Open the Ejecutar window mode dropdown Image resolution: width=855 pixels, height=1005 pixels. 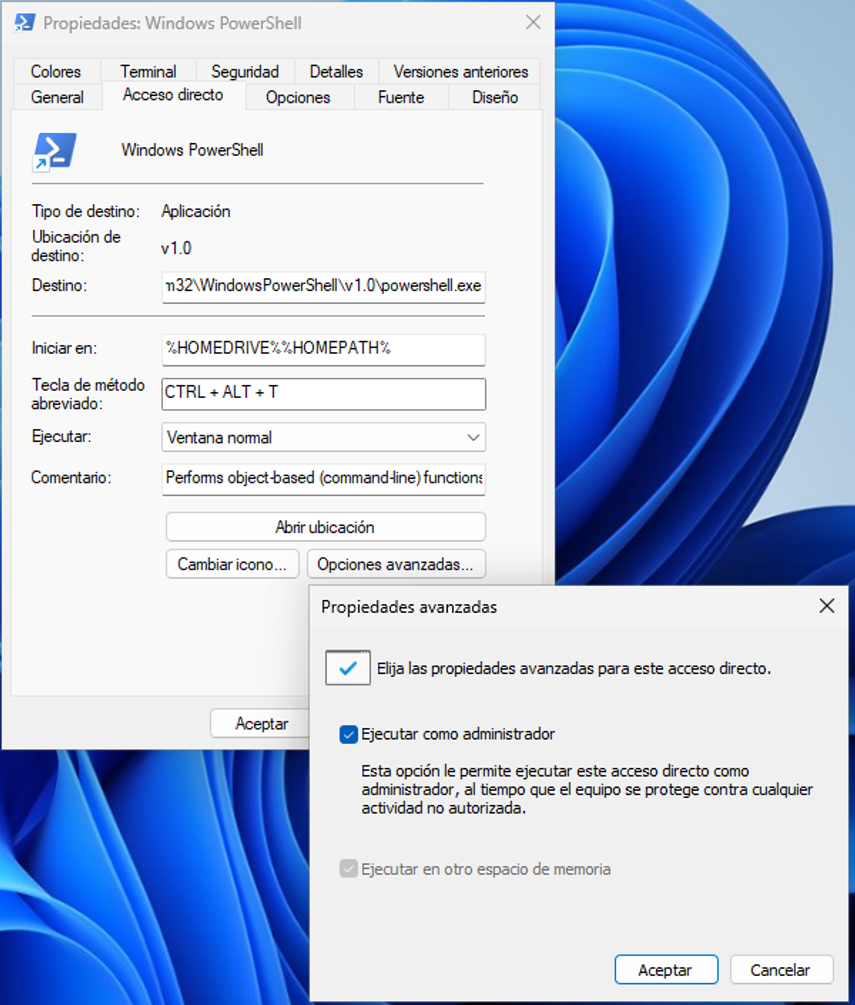pos(324,437)
